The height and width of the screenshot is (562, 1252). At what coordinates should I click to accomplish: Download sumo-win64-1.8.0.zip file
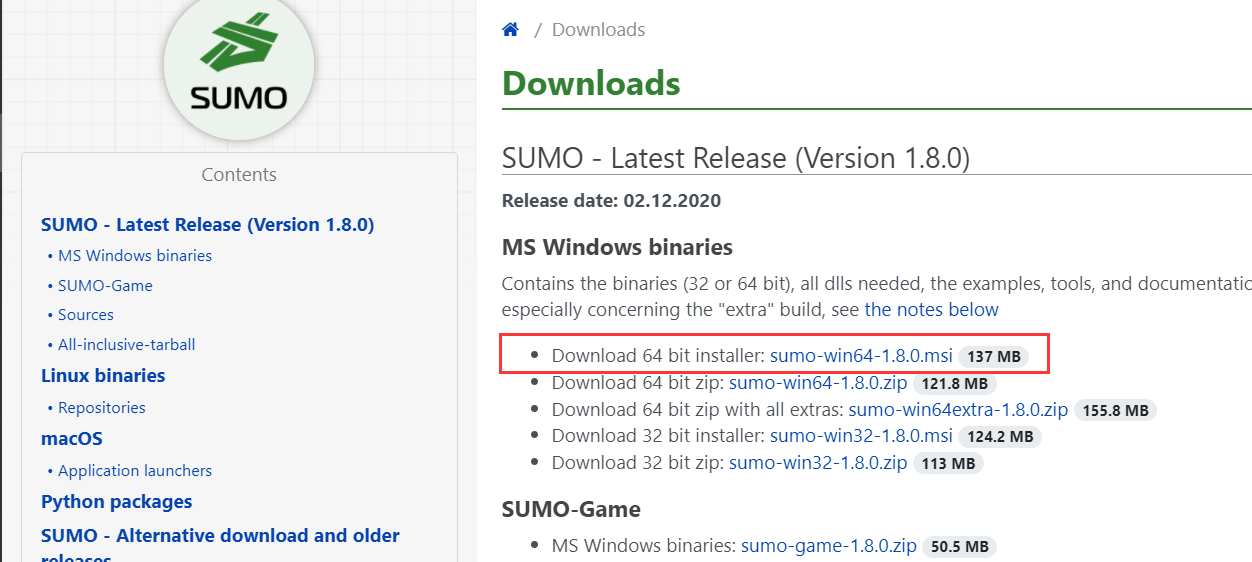(x=818, y=383)
